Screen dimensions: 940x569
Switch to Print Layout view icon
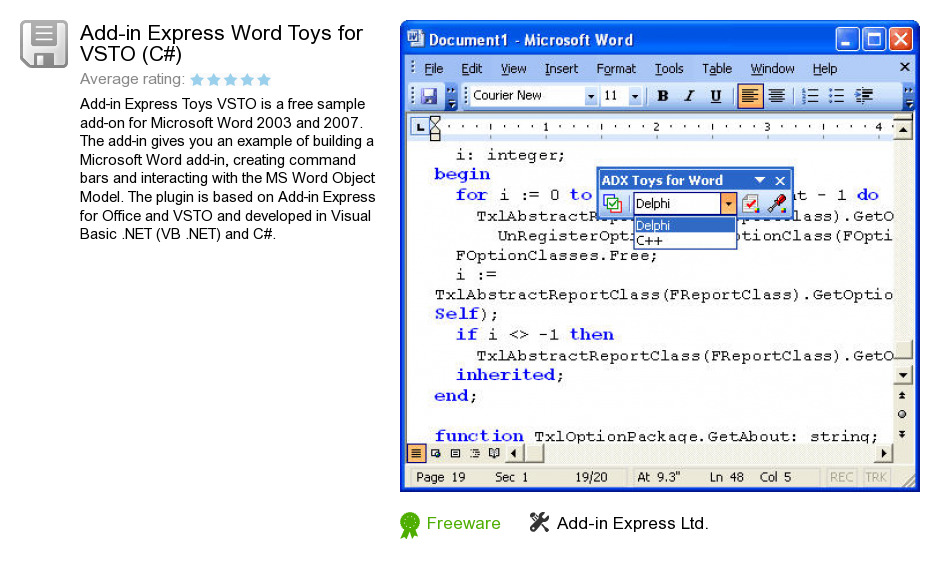[x=455, y=453]
